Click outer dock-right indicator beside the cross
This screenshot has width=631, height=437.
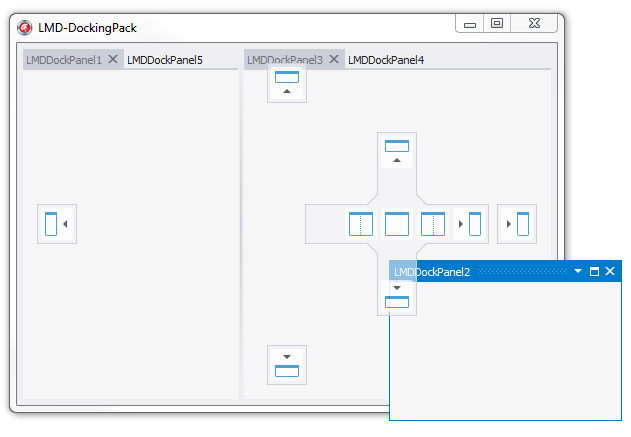(517, 224)
